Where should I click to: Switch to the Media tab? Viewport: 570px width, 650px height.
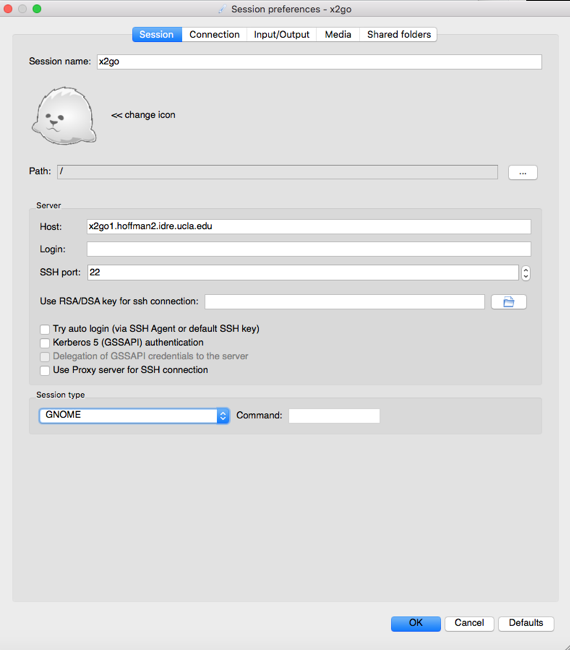pos(338,34)
